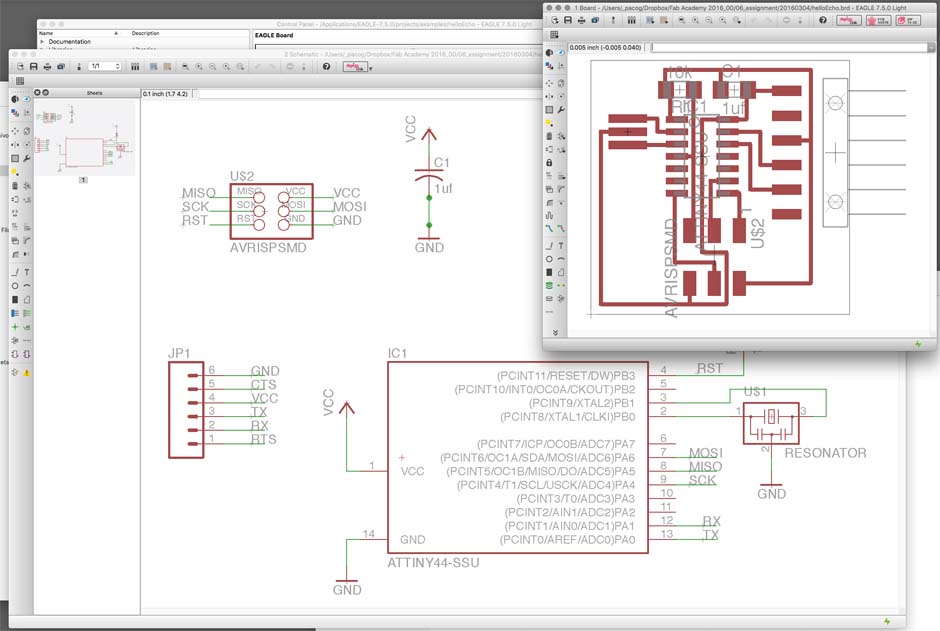Click the Schematic command line input
This screenshot has height=631, width=940.
click(369, 94)
